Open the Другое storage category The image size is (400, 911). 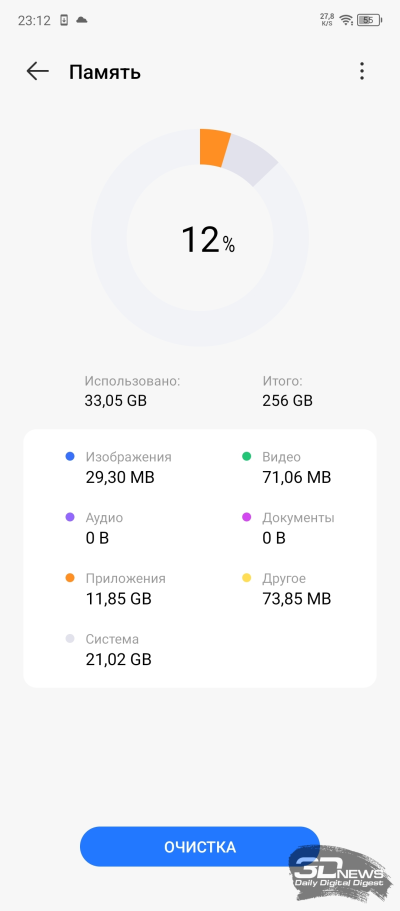click(x=287, y=589)
